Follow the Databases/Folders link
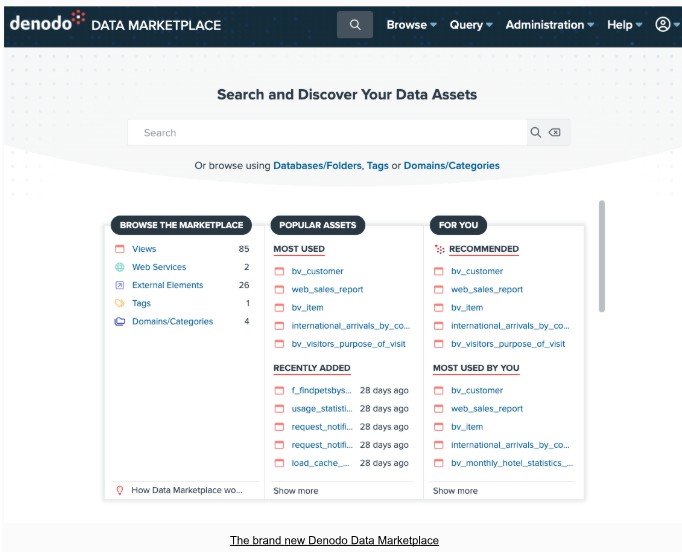This screenshot has height=552, width=682. [317, 166]
